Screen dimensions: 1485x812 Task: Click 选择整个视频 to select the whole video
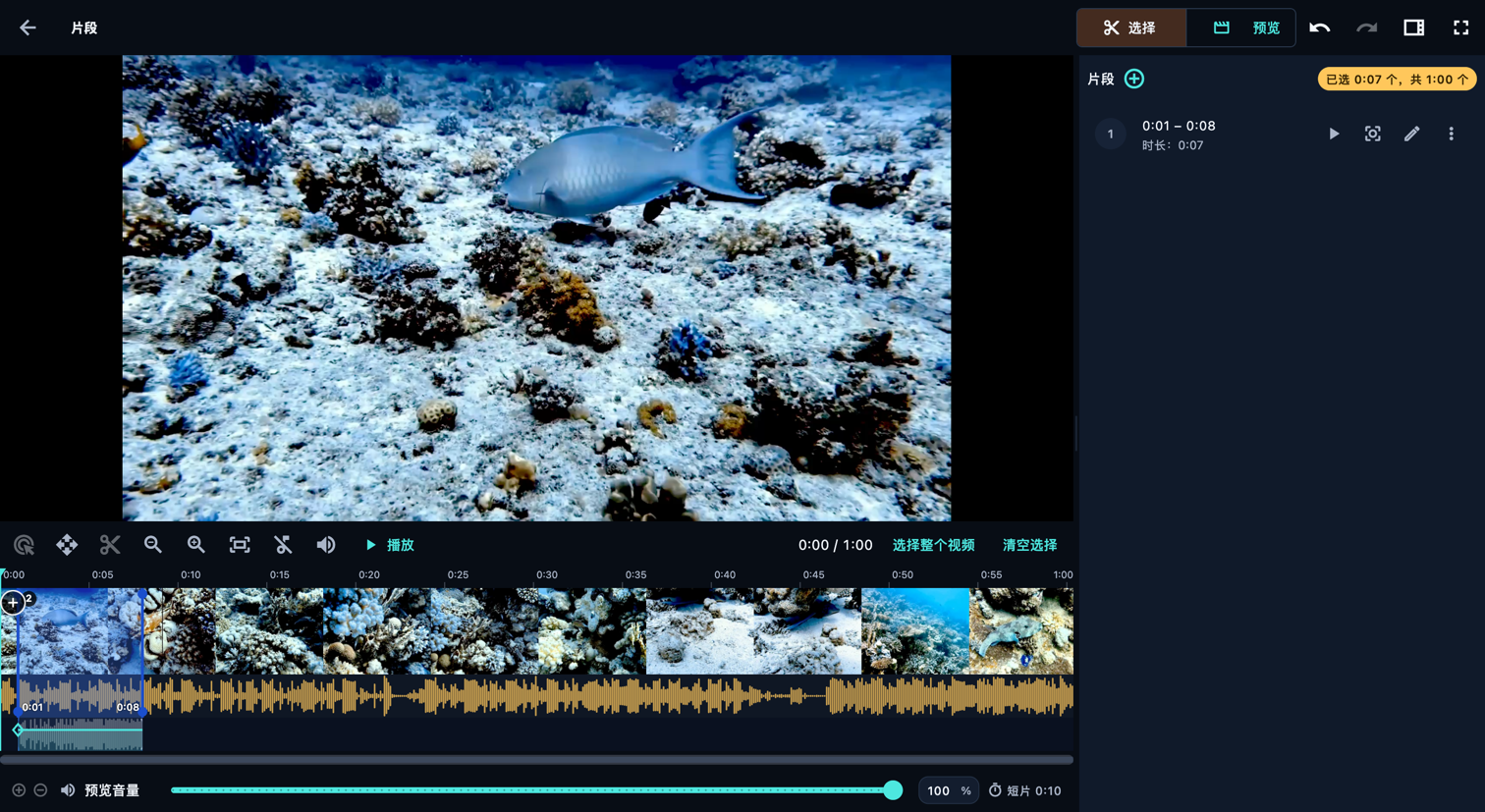click(x=933, y=545)
